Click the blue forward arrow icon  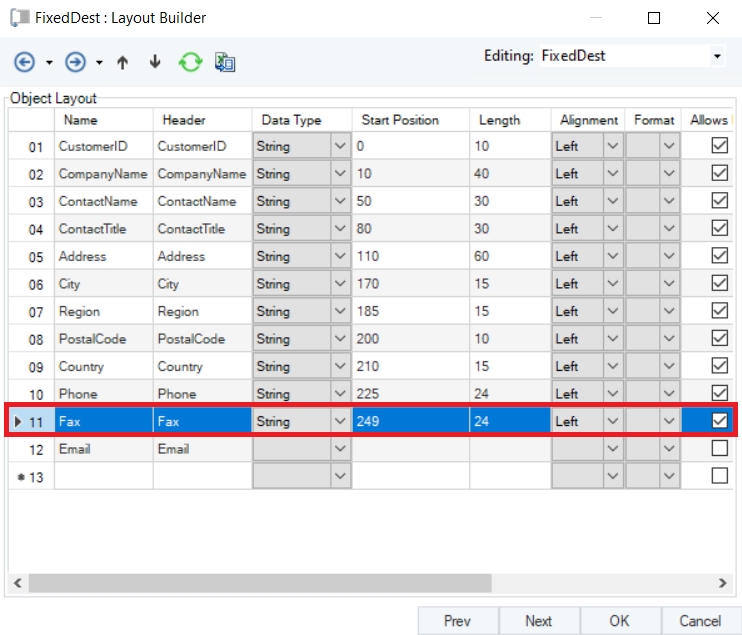click(x=75, y=62)
